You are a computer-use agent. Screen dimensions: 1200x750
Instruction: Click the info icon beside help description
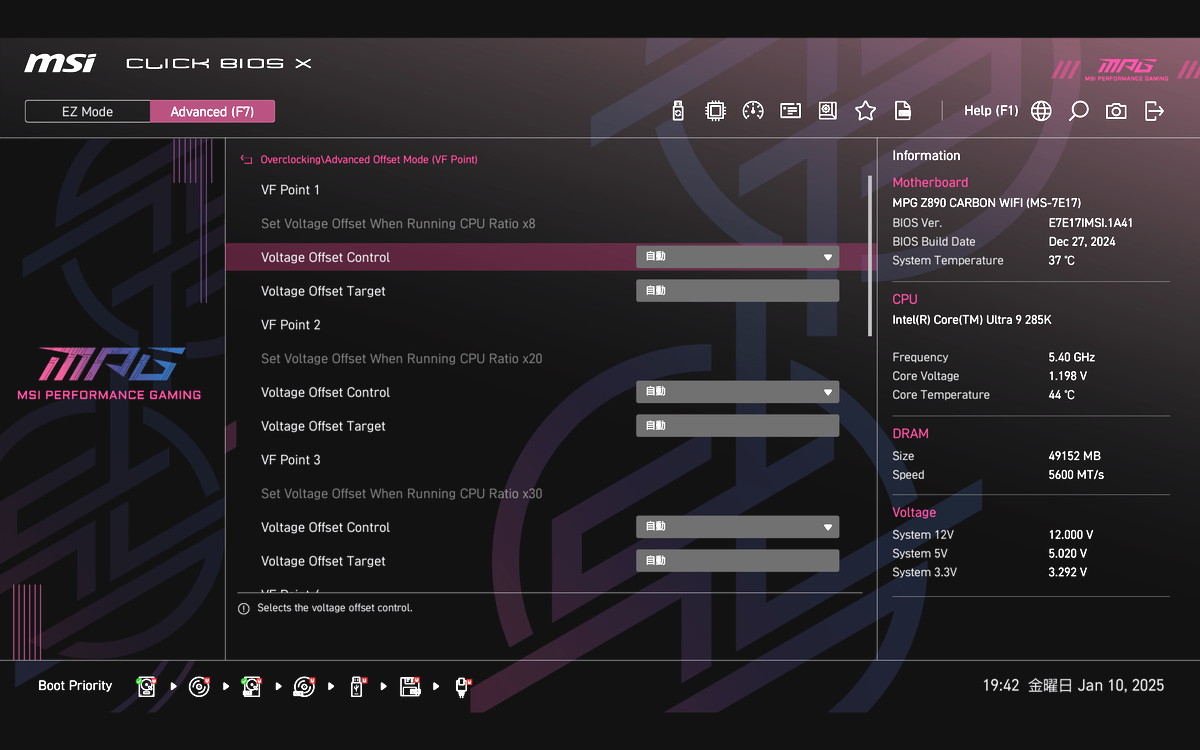243,608
